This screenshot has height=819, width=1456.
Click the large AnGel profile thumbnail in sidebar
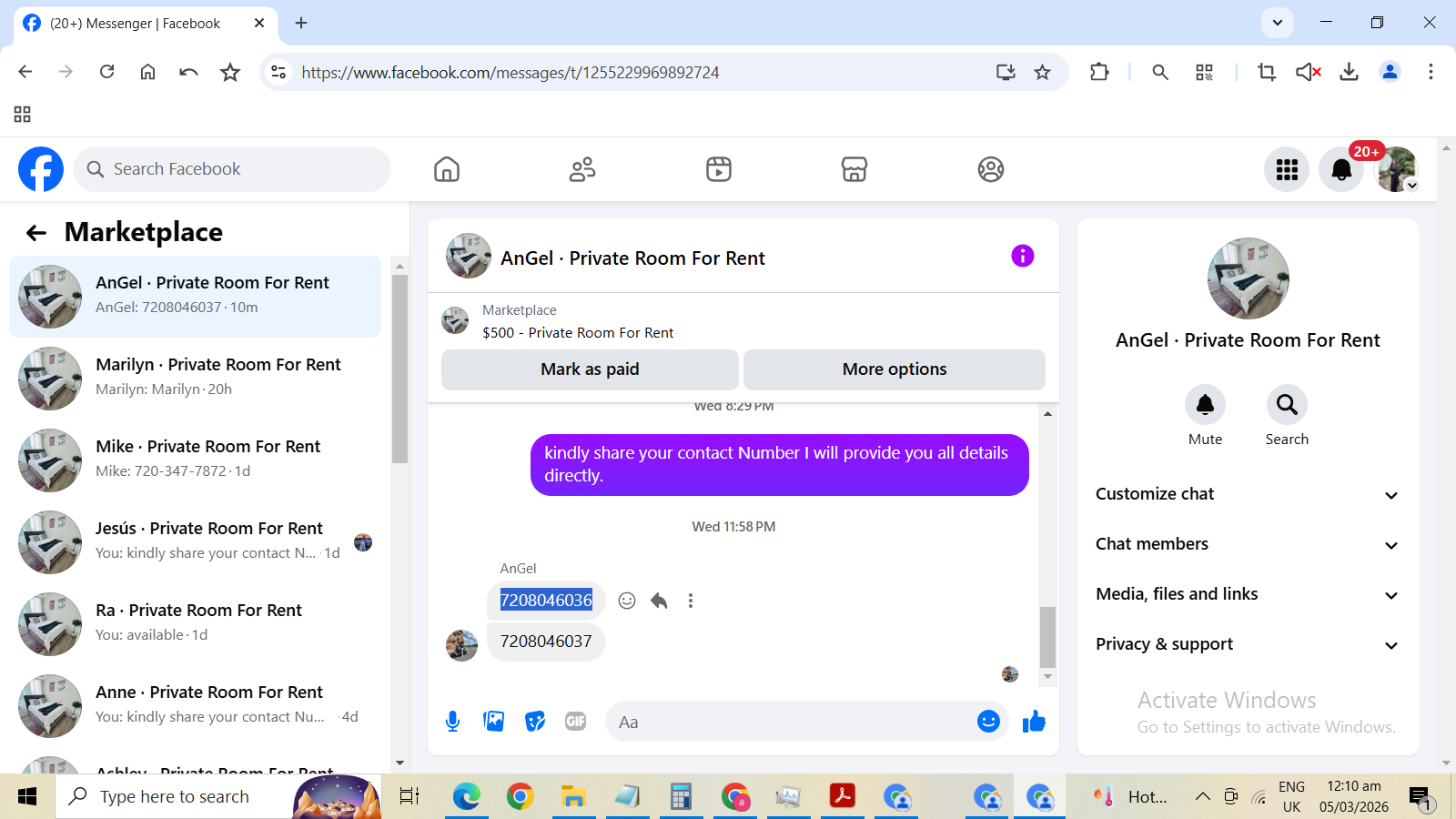1248,278
